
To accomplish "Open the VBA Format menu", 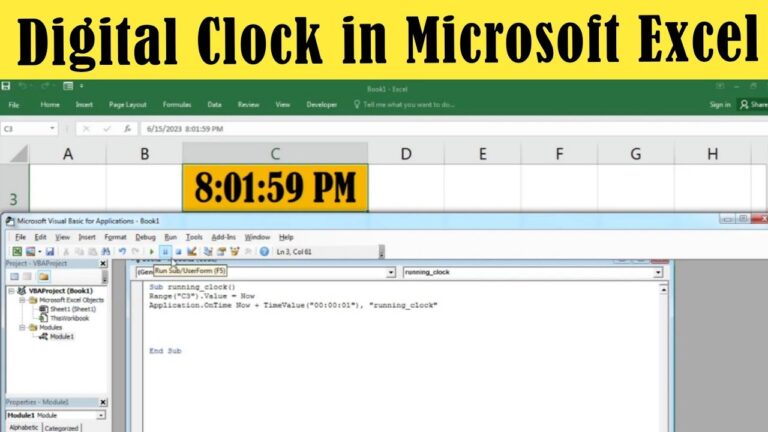I will click(x=115, y=237).
